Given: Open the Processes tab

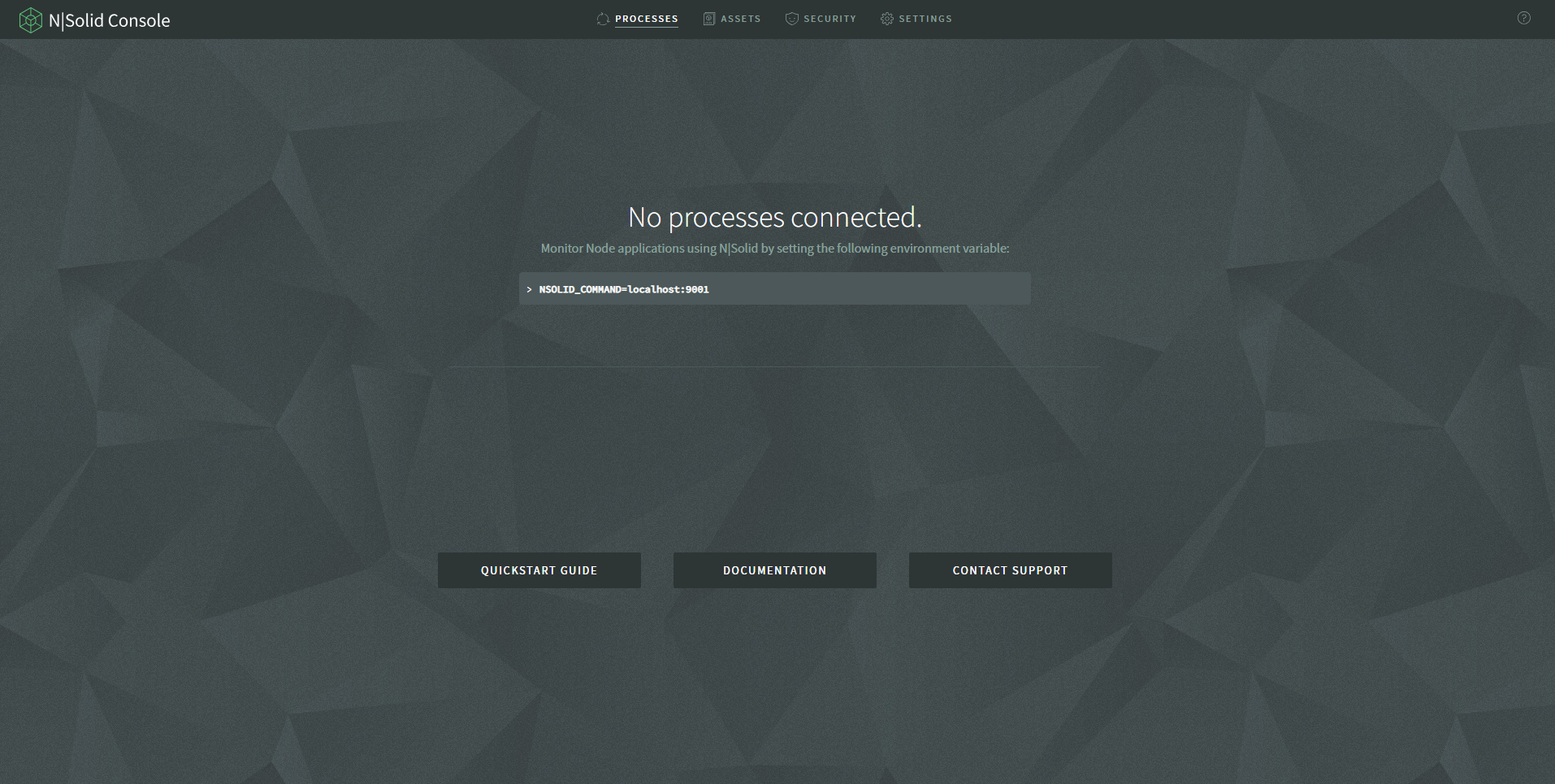Looking at the screenshot, I should [647, 19].
